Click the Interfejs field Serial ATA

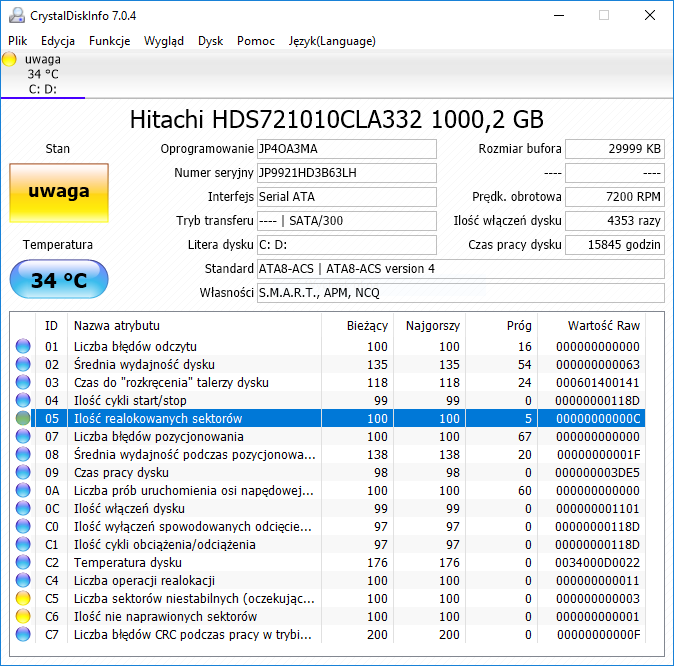346,197
